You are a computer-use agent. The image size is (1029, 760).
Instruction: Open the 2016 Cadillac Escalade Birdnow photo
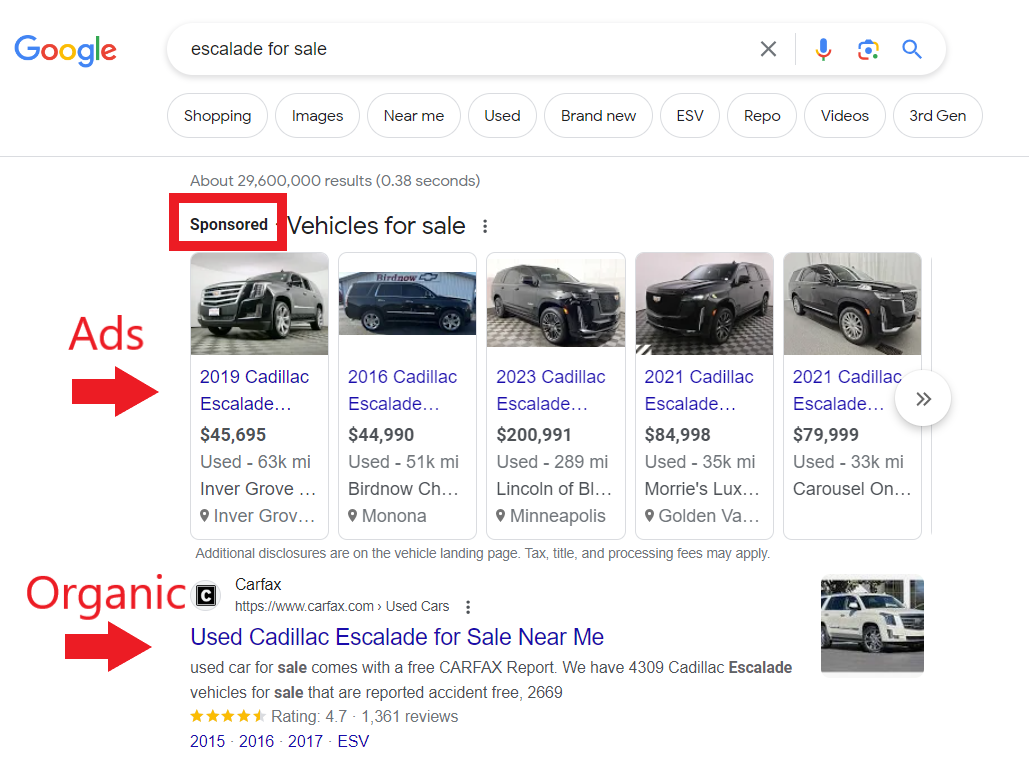click(x=408, y=304)
